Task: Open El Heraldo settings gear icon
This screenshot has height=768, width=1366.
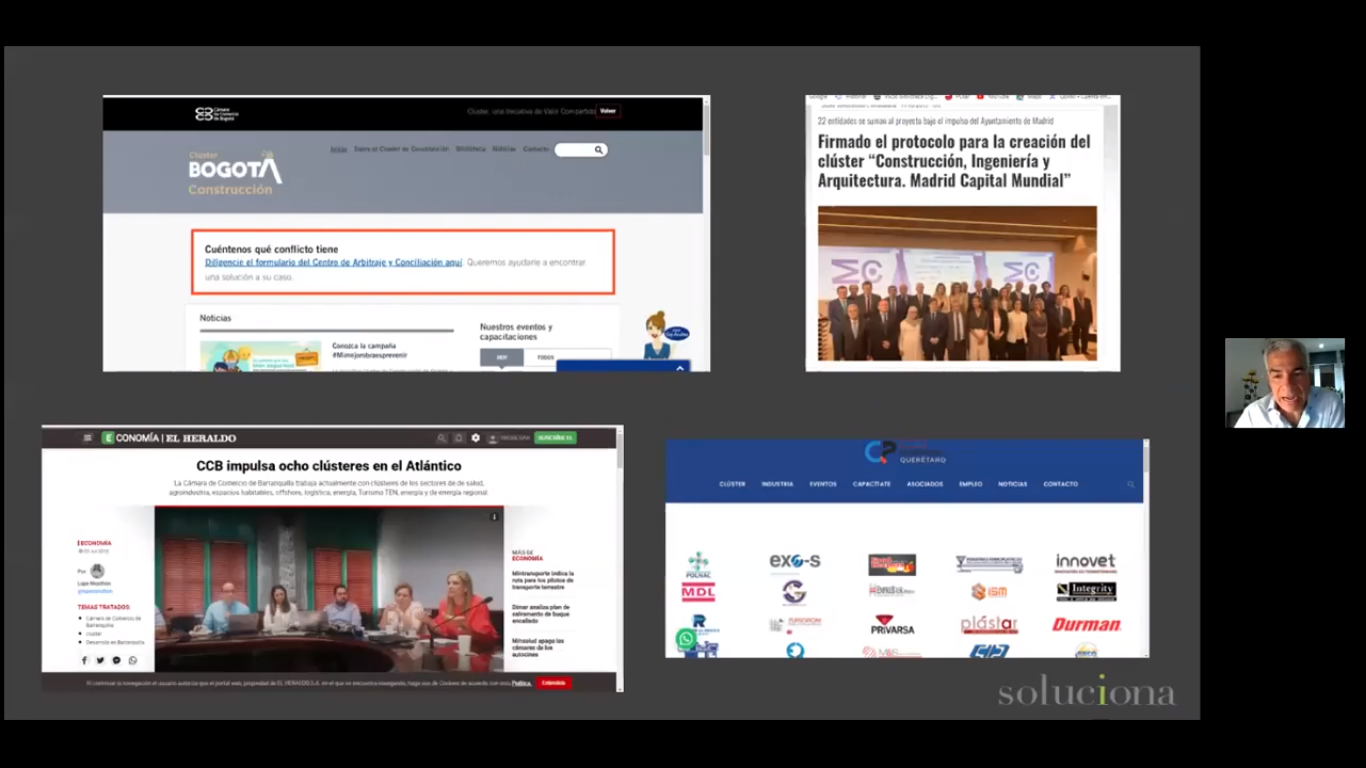Action: click(x=476, y=438)
